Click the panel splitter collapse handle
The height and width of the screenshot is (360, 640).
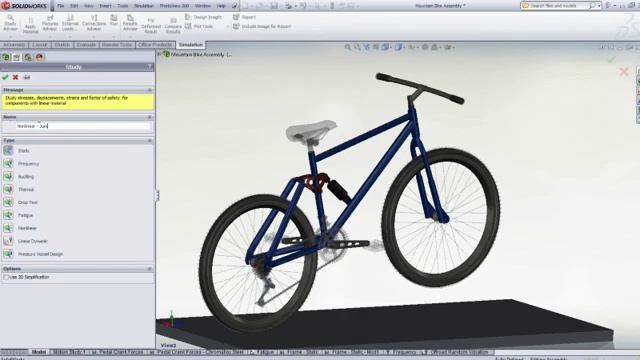(x=157, y=195)
